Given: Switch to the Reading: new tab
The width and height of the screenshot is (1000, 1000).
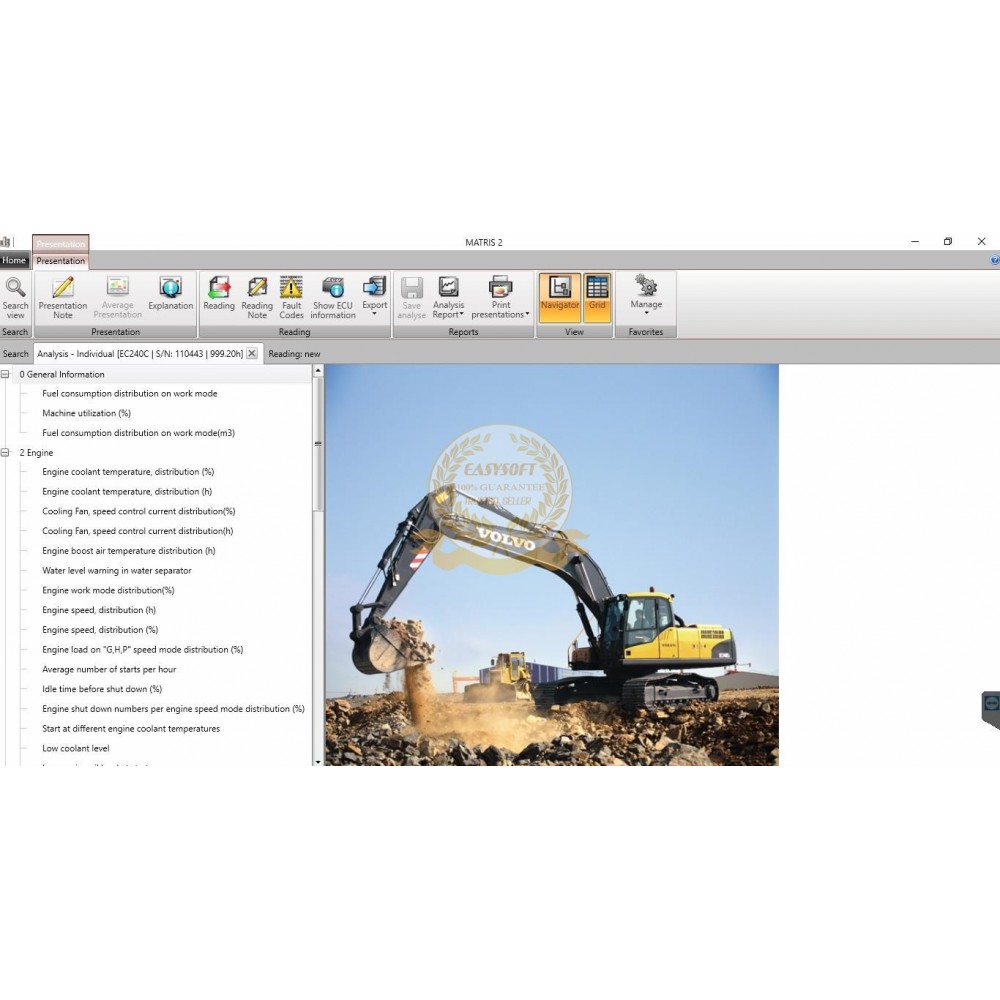Looking at the screenshot, I should coord(294,354).
